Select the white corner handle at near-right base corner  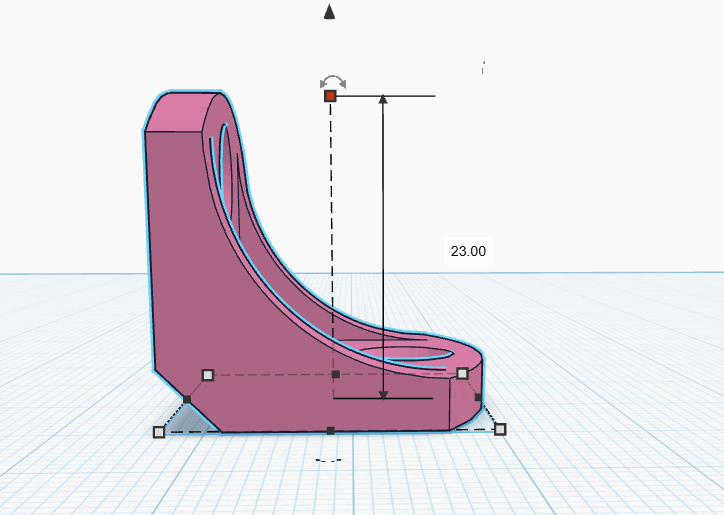tap(500, 430)
